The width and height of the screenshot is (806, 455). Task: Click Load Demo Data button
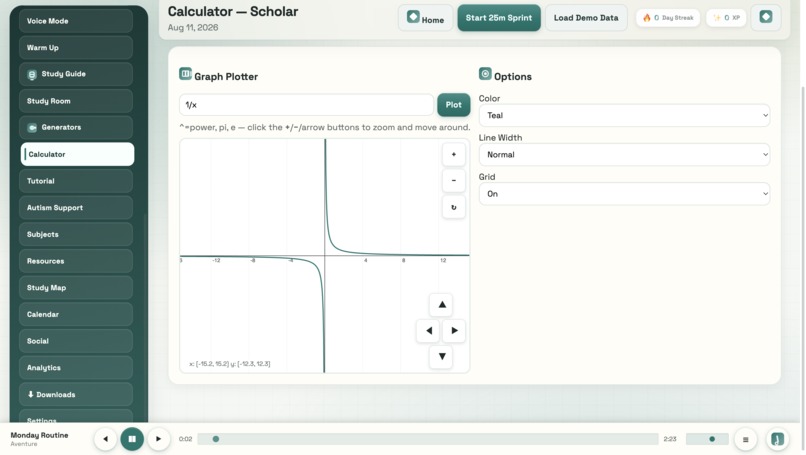tap(586, 18)
